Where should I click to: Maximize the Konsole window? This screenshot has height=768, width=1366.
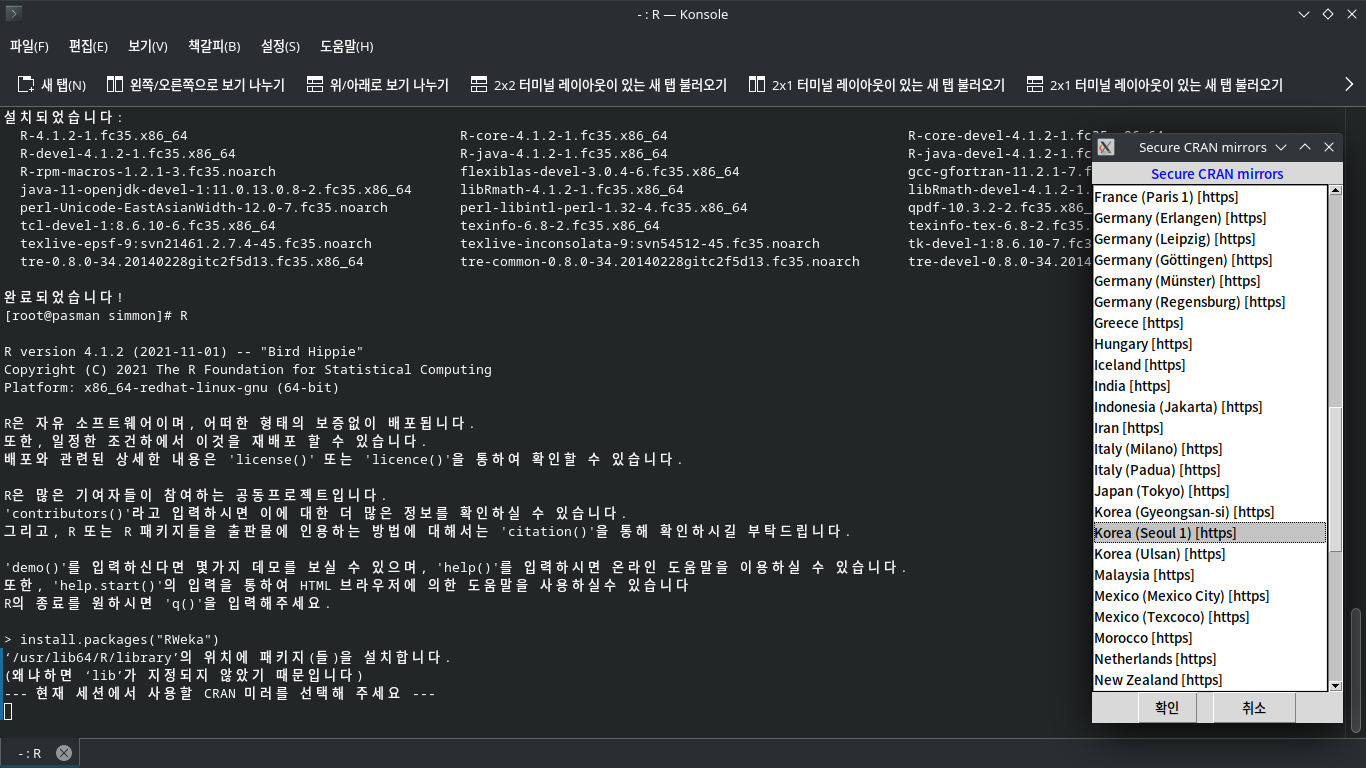click(1328, 14)
